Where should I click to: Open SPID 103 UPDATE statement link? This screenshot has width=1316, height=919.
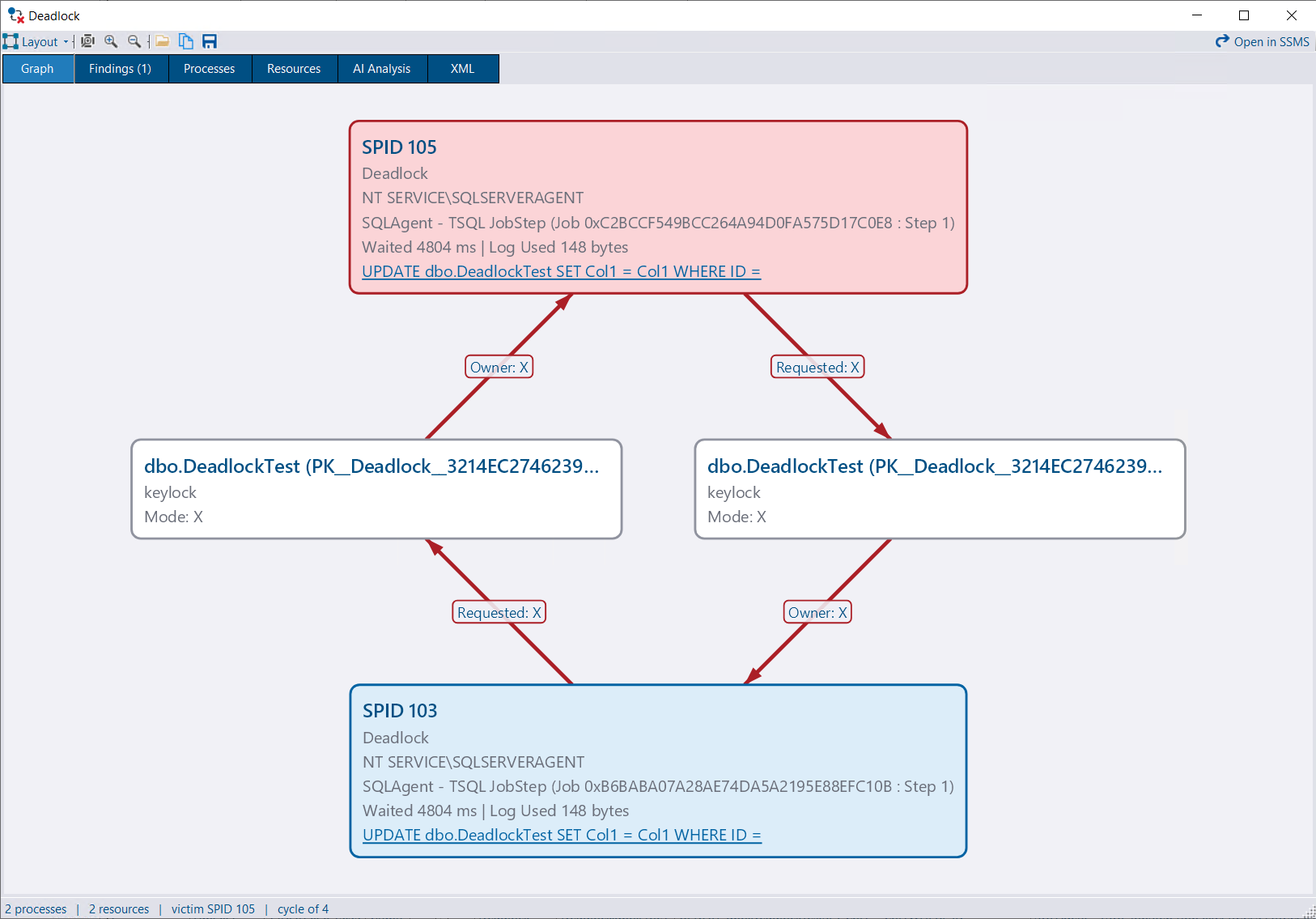pyautogui.click(x=562, y=835)
